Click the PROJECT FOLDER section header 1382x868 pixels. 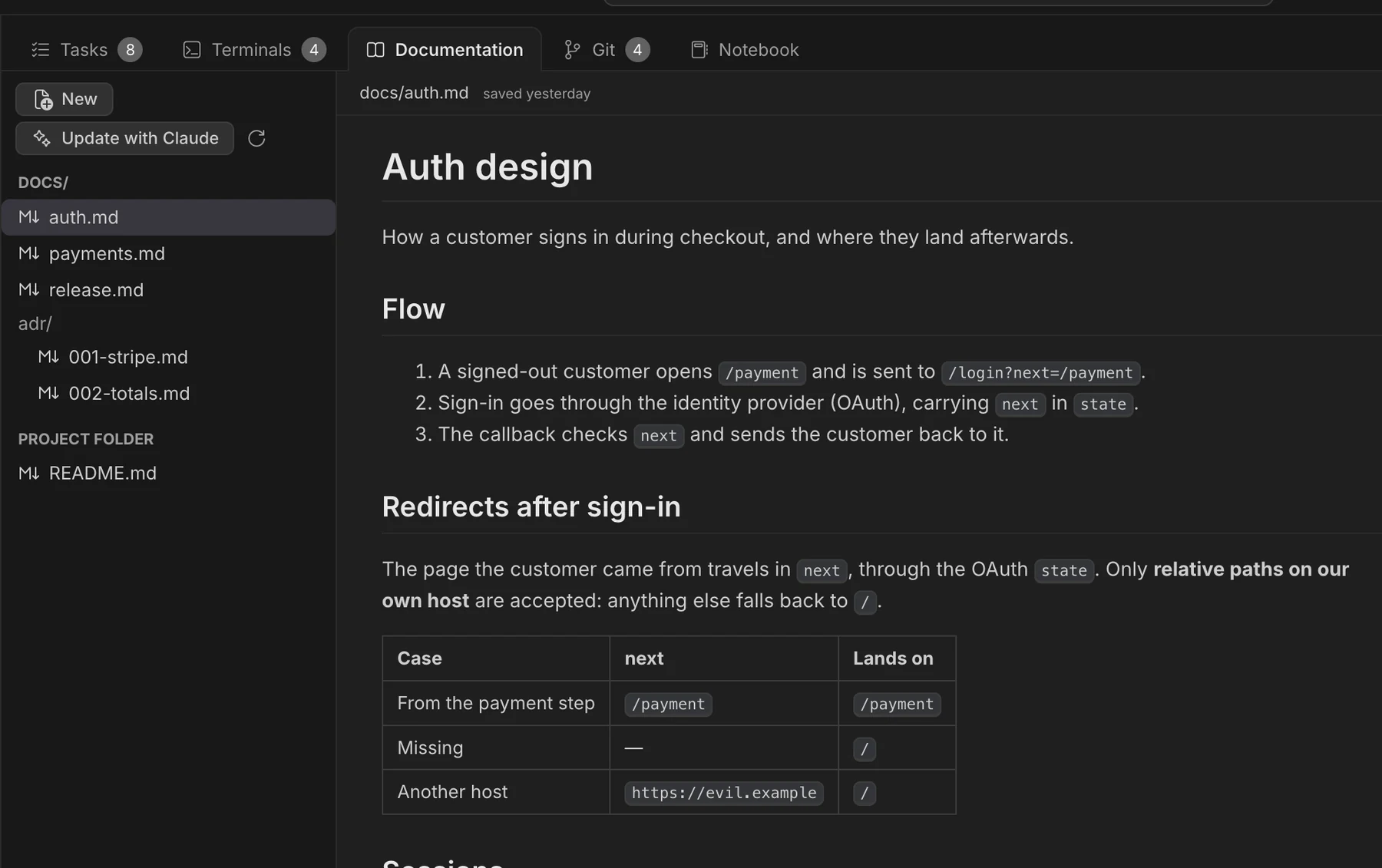(x=86, y=439)
